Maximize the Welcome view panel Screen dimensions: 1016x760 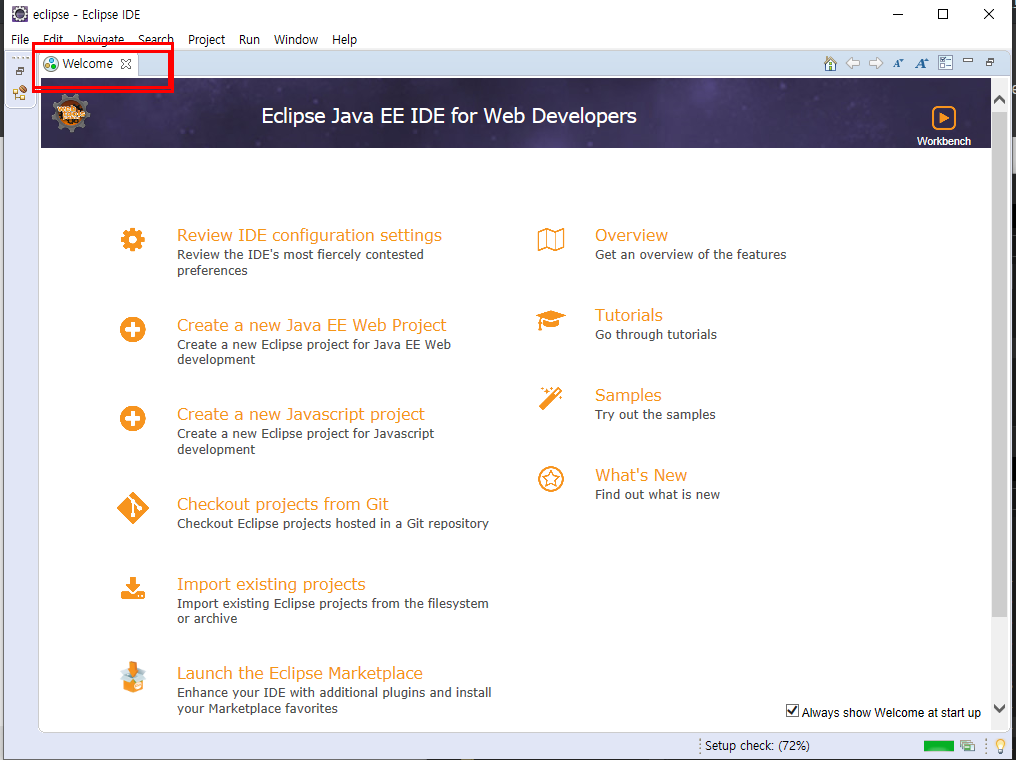990,62
